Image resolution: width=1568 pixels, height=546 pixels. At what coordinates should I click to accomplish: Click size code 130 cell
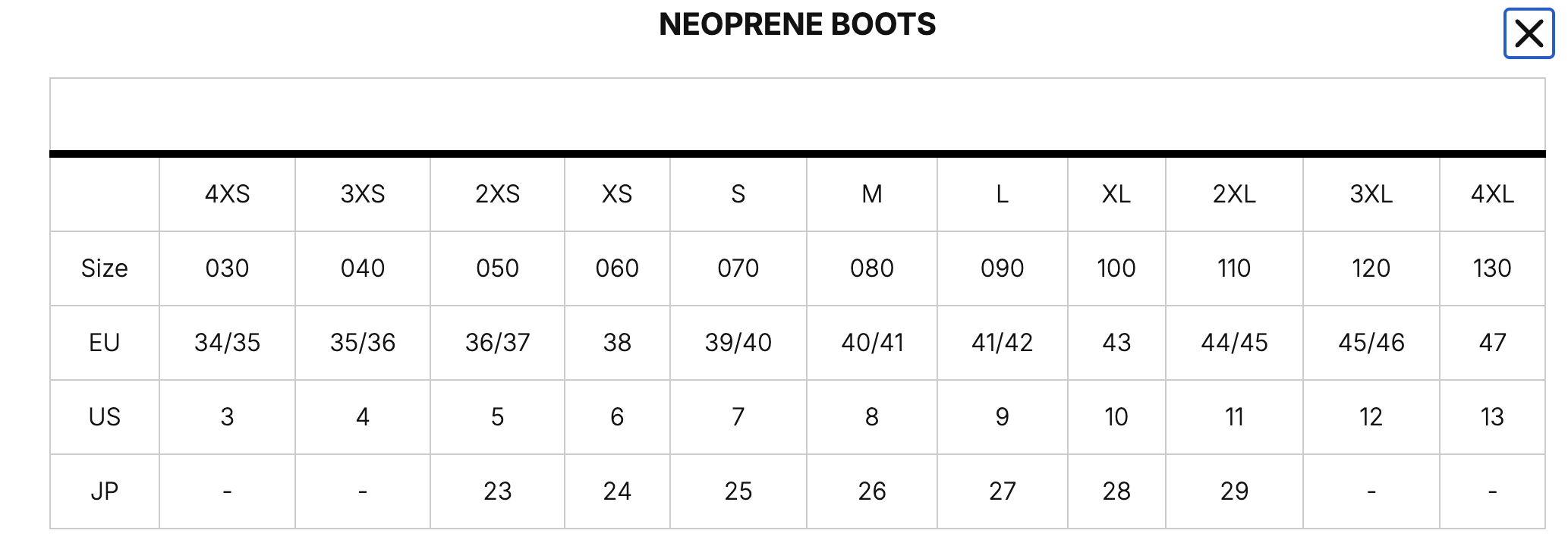1492,268
